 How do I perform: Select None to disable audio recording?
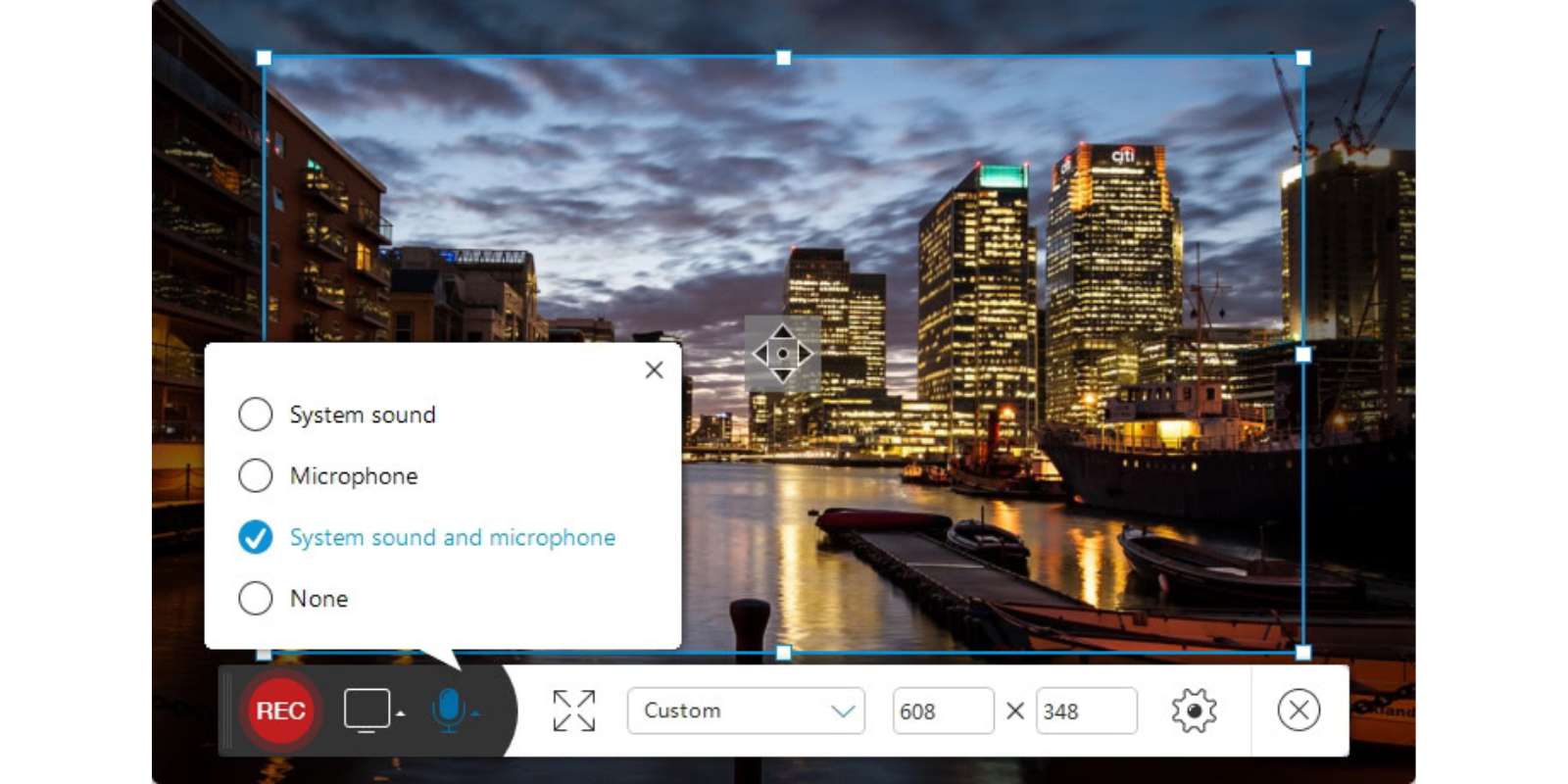256,598
